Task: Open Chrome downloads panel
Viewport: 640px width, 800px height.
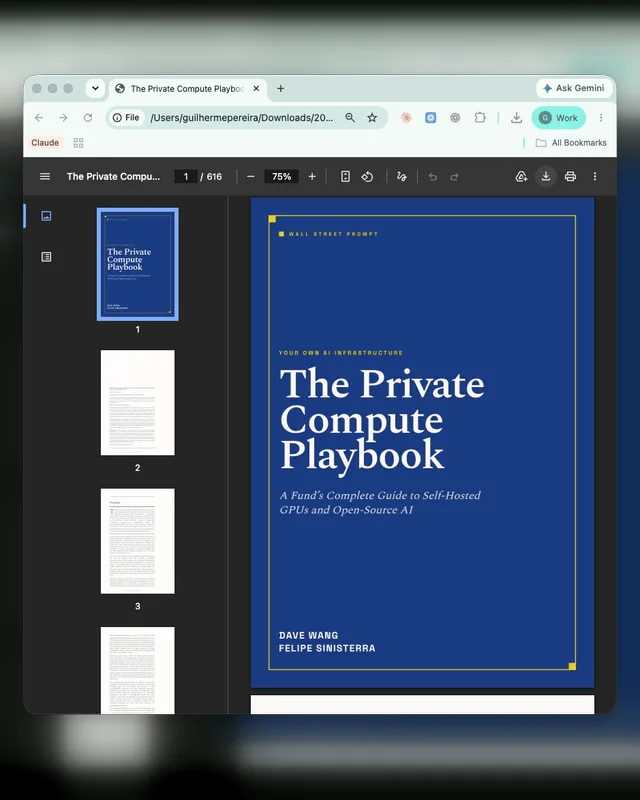Action: coord(516,118)
